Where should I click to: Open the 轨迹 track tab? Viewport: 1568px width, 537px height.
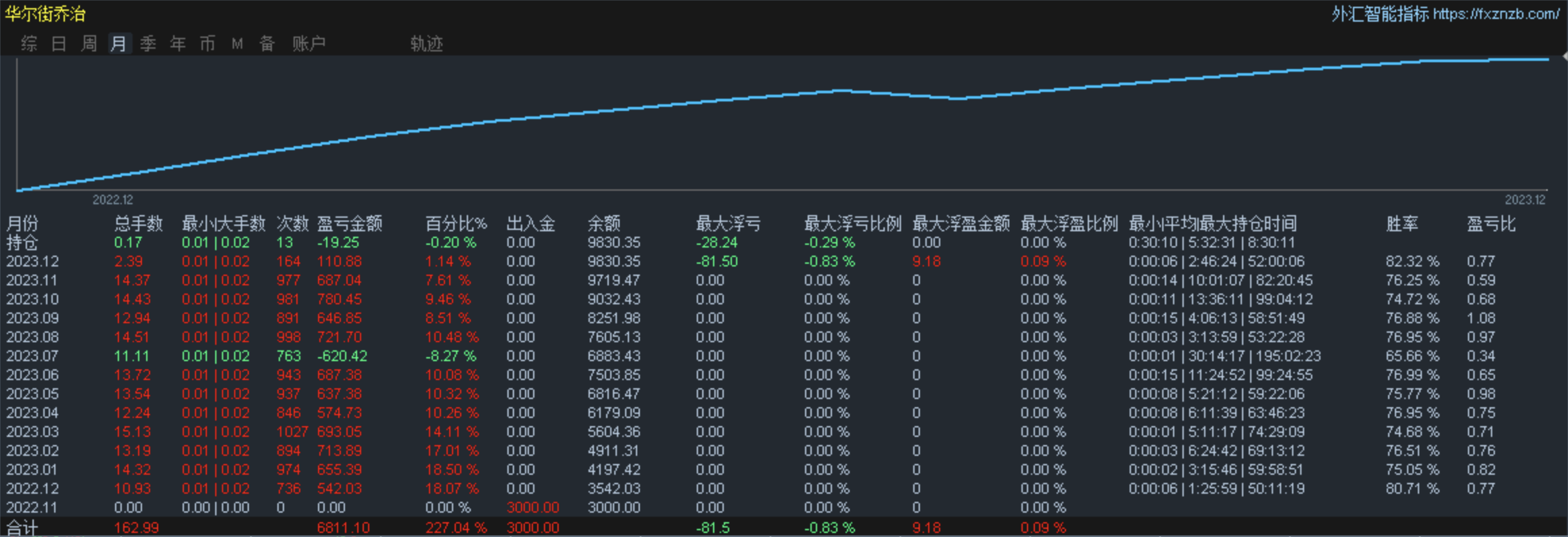click(426, 44)
